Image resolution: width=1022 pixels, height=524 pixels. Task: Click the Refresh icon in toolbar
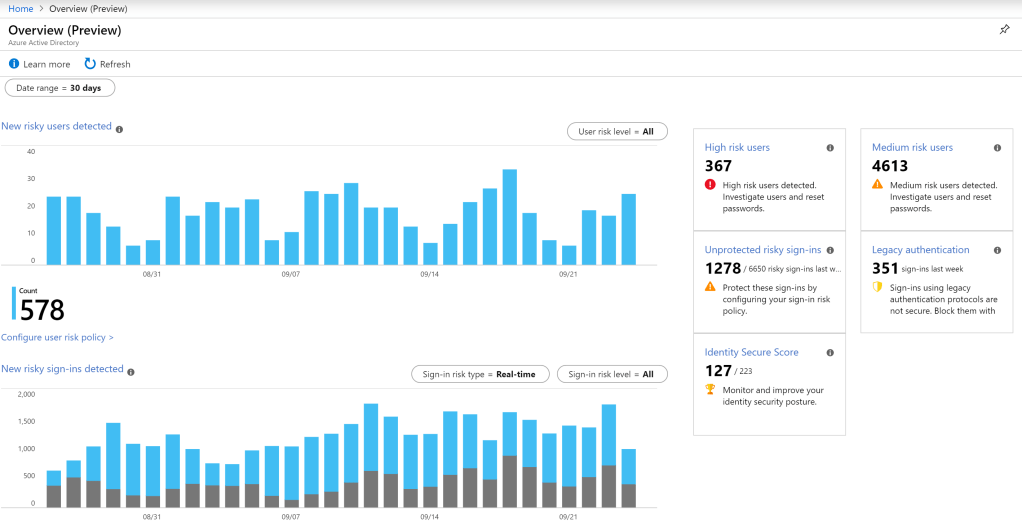coord(90,64)
